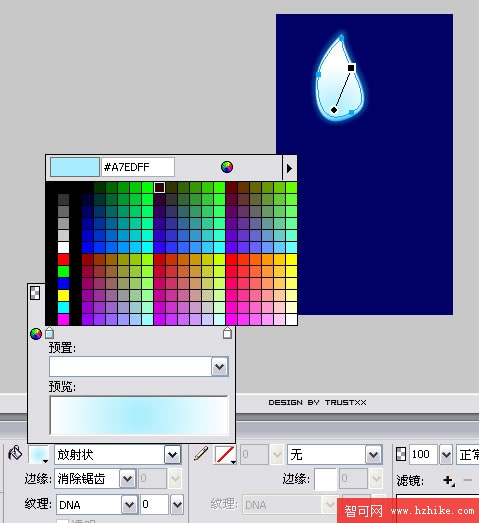Click the left gradient color stop
This screenshot has width=479, height=523.
tap(49, 333)
